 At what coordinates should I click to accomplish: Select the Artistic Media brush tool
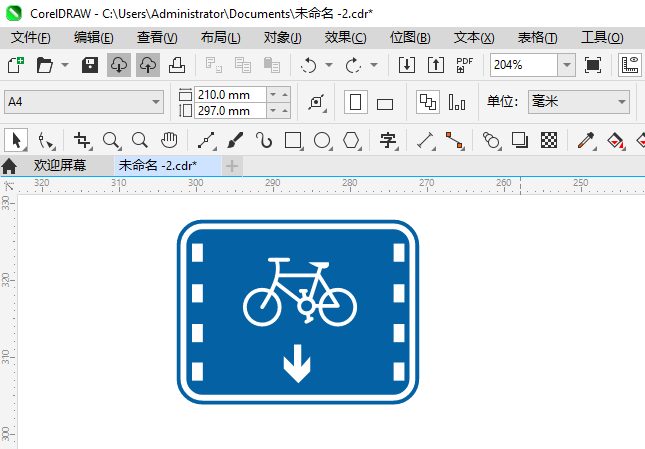[x=235, y=140]
